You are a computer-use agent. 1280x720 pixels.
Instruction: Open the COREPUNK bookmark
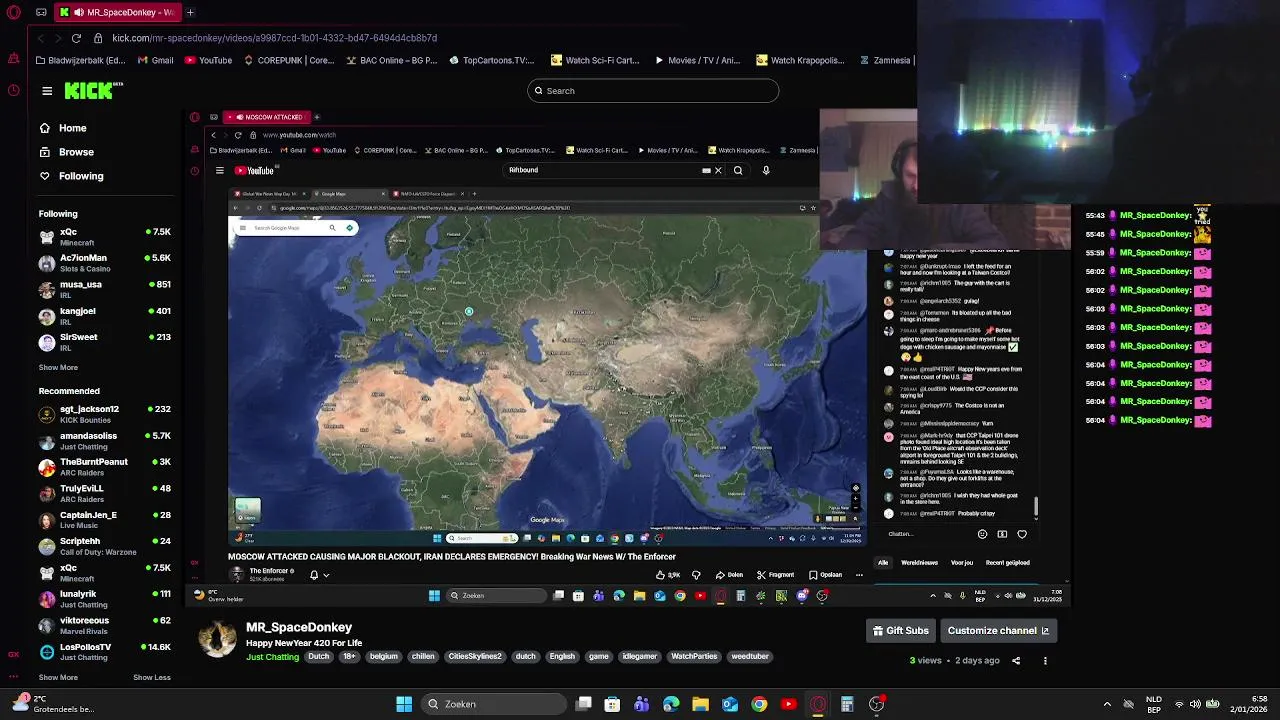(x=288, y=60)
